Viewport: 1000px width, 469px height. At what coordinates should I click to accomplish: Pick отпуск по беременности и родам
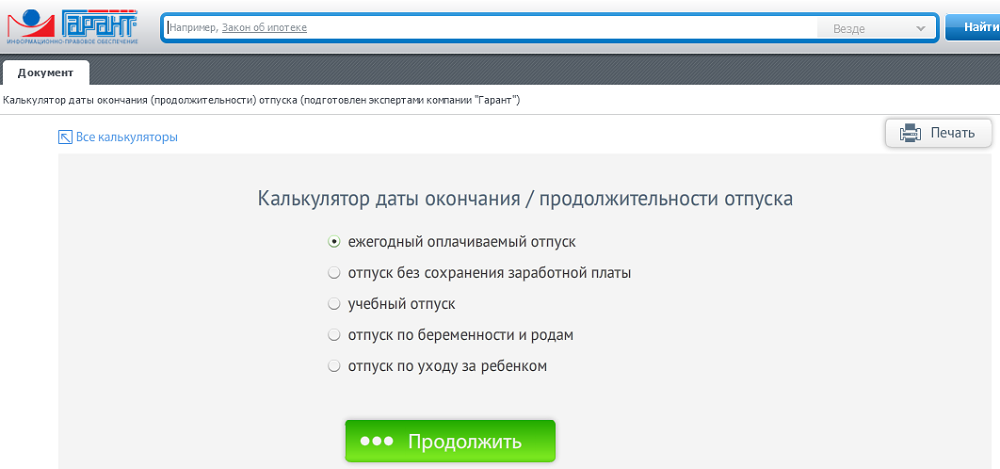pyautogui.click(x=335, y=335)
